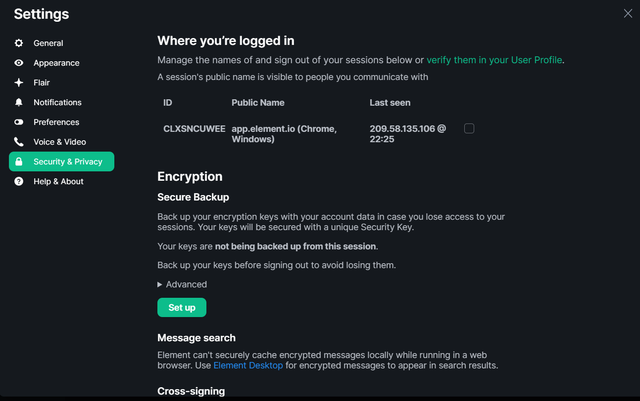The height and width of the screenshot is (401, 640).
Task: Click the Security & Privacy lock icon
Action: tap(19, 162)
